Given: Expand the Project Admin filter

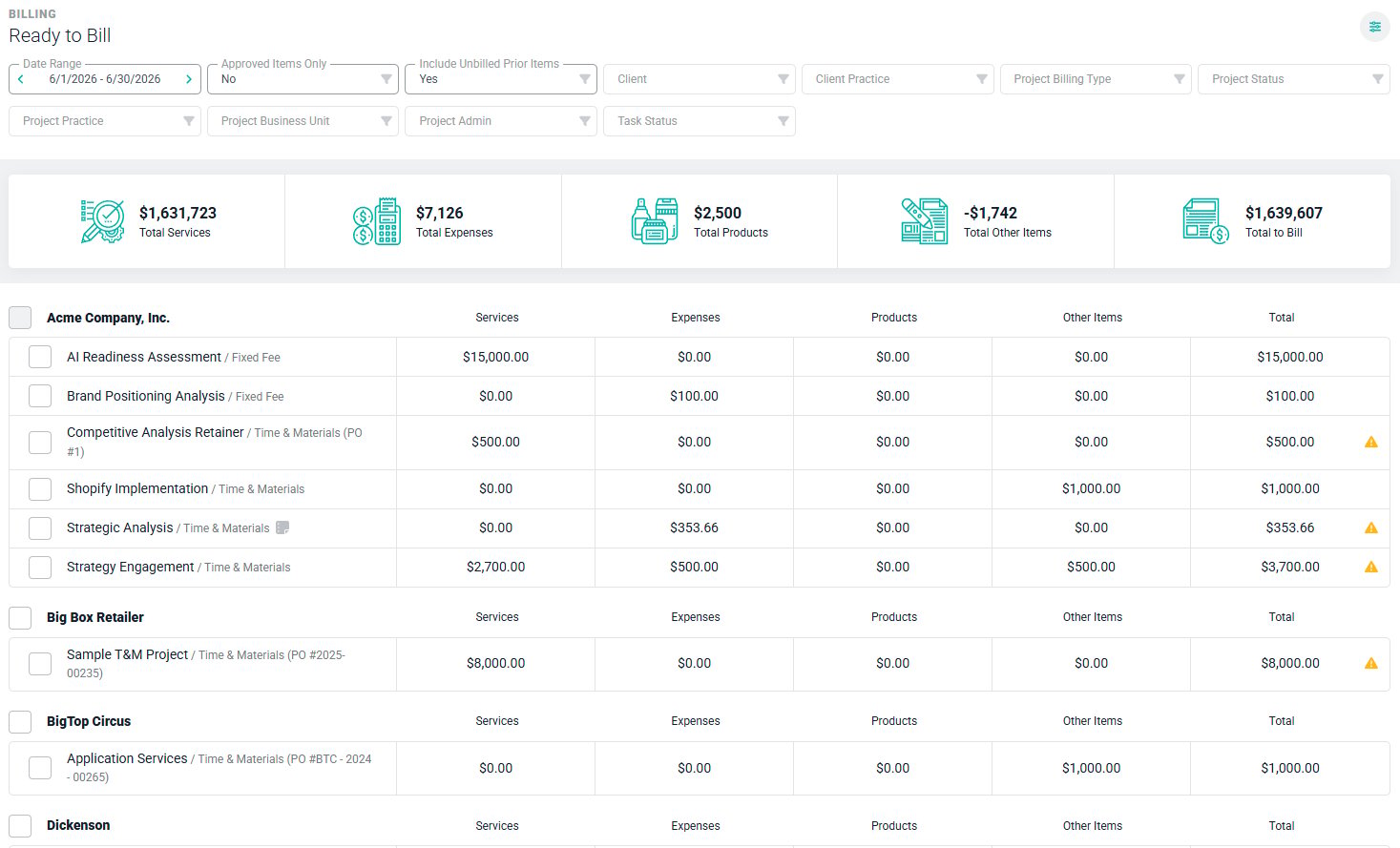Looking at the screenshot, I should pos(501,121).
